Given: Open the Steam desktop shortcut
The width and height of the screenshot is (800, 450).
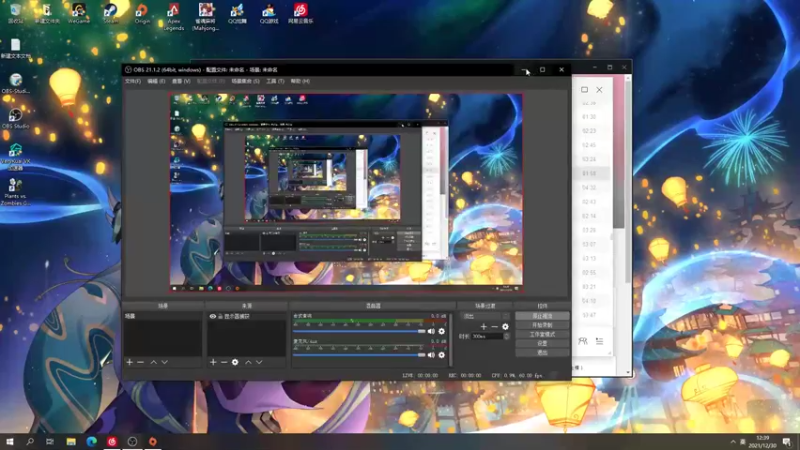Looking at the screenshot, I should 110,13.
